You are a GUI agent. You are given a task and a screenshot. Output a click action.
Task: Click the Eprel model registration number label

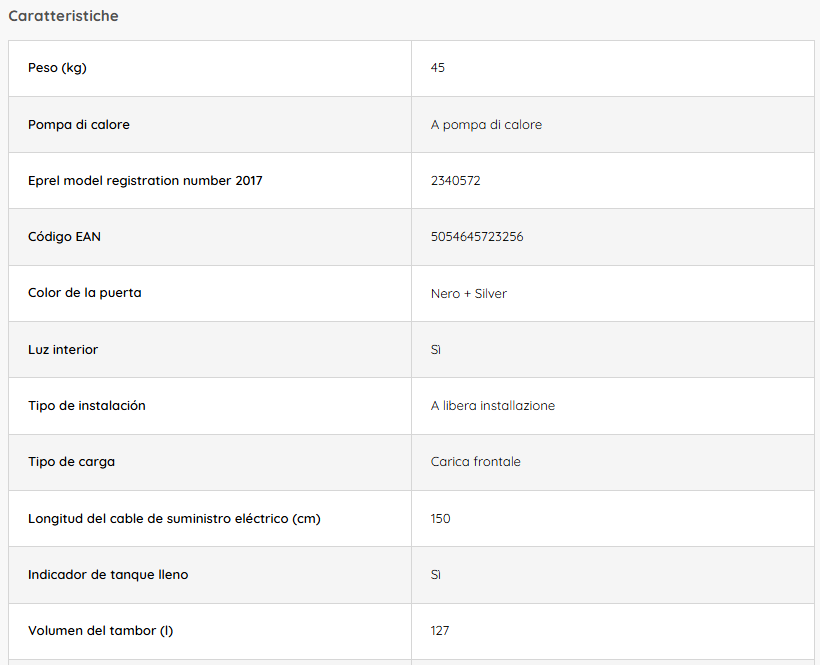click(x=145, y=181)
